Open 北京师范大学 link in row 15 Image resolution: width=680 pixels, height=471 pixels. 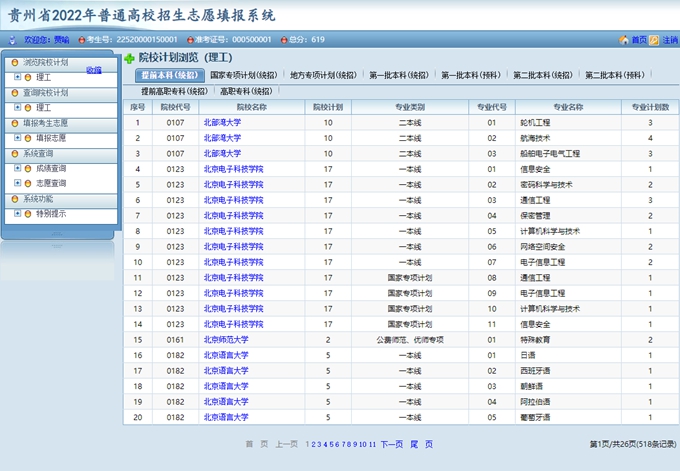click(226, 340)
